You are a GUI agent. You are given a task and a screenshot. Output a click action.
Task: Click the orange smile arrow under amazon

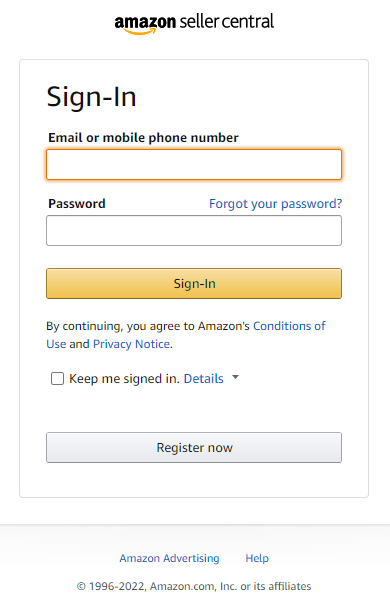[x=141, y=31]
